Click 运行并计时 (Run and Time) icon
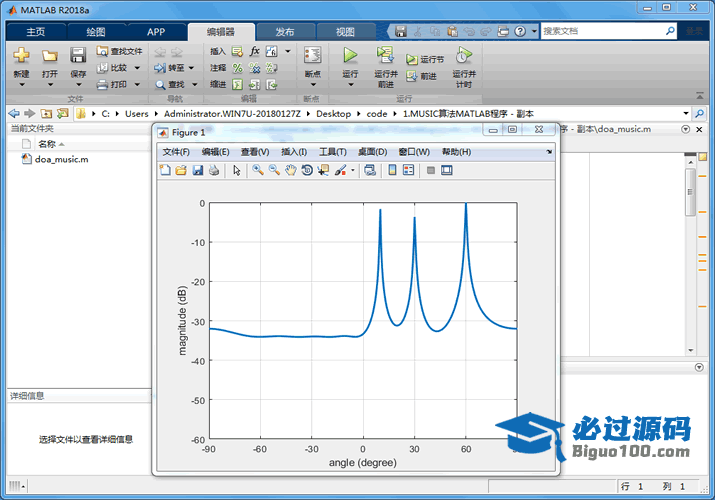The width and height of the screenshot is (715, 500). 464,55
